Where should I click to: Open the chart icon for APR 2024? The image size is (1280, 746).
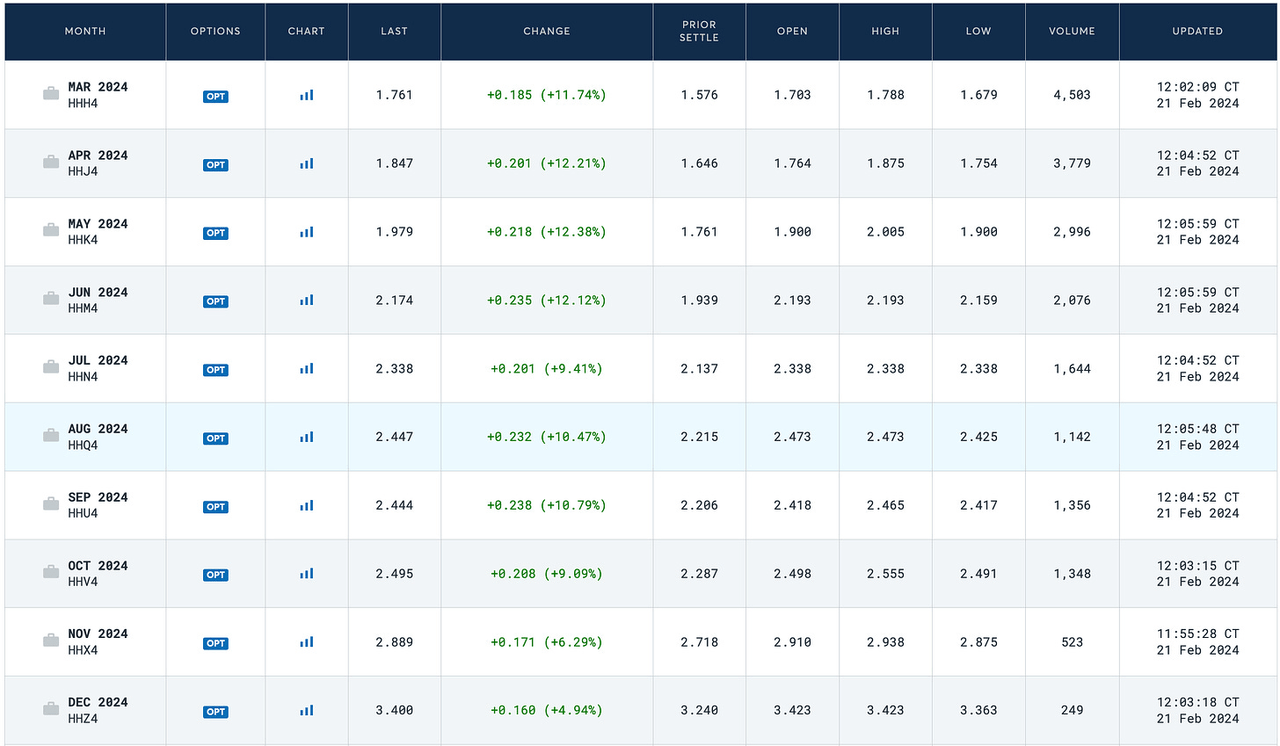(306, 163)
